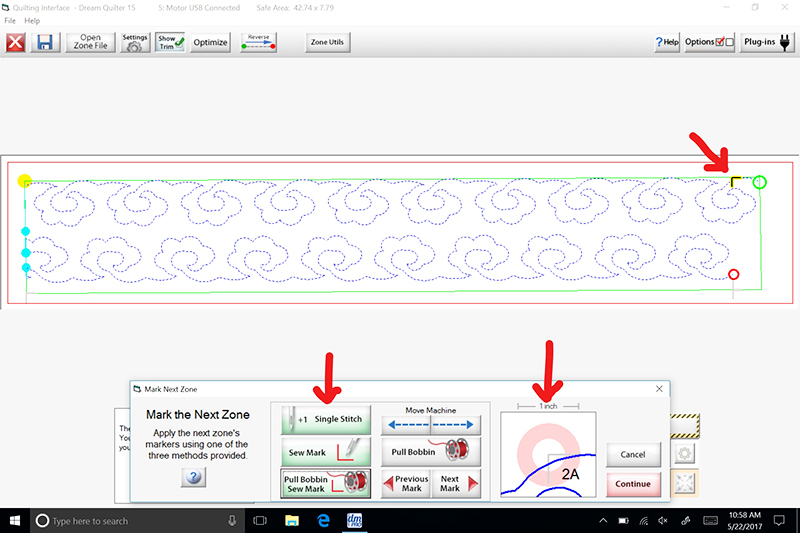
Task: Open the File menu
Action: pyautogui.click(x=11, y=20)
